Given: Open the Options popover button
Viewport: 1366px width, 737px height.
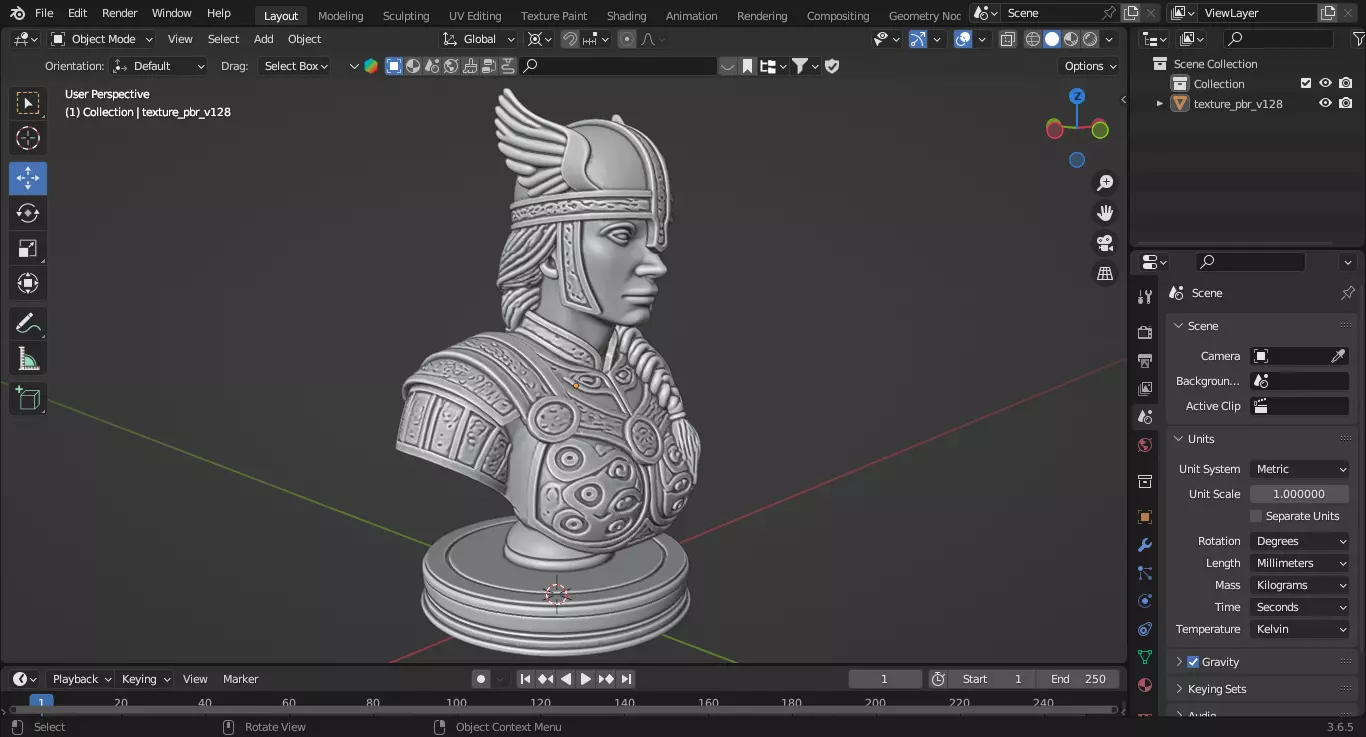Looking at the screenshot, I should [x=1090, y=66].
